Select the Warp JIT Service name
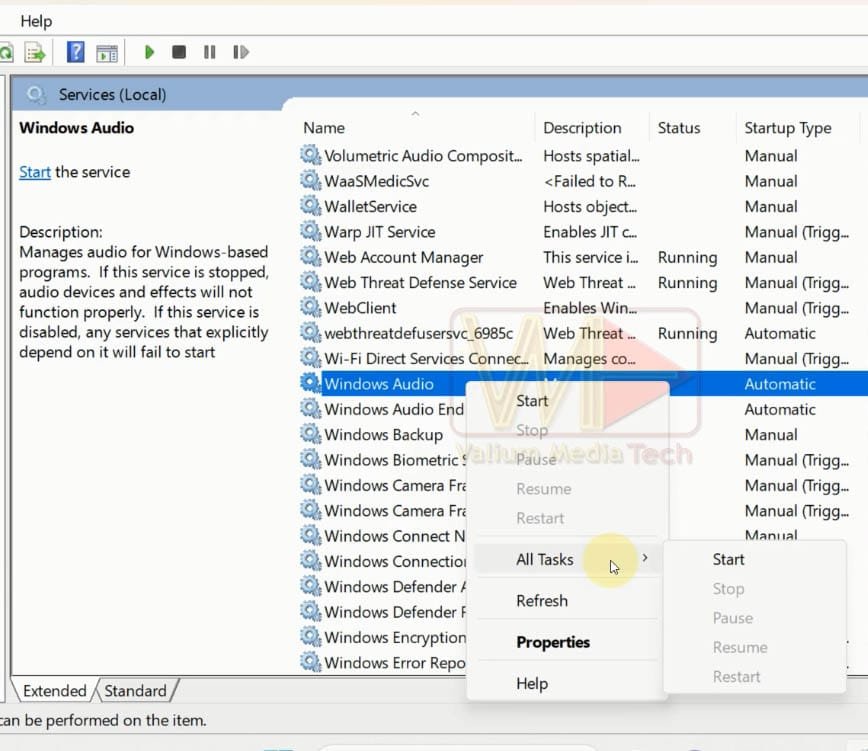The width and height of the screenshot is (868, 751). [x=380, y=232]
